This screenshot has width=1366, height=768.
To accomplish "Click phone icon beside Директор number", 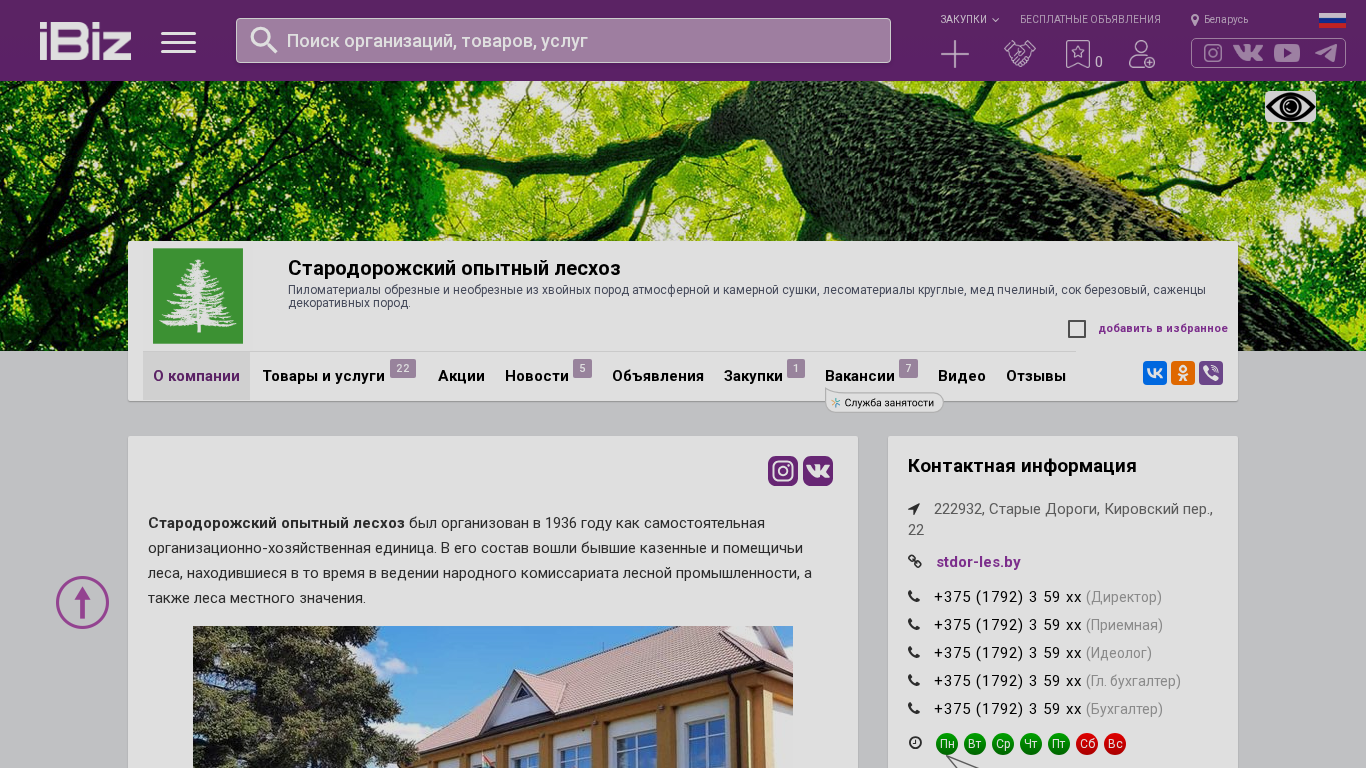I will point(914,597).
